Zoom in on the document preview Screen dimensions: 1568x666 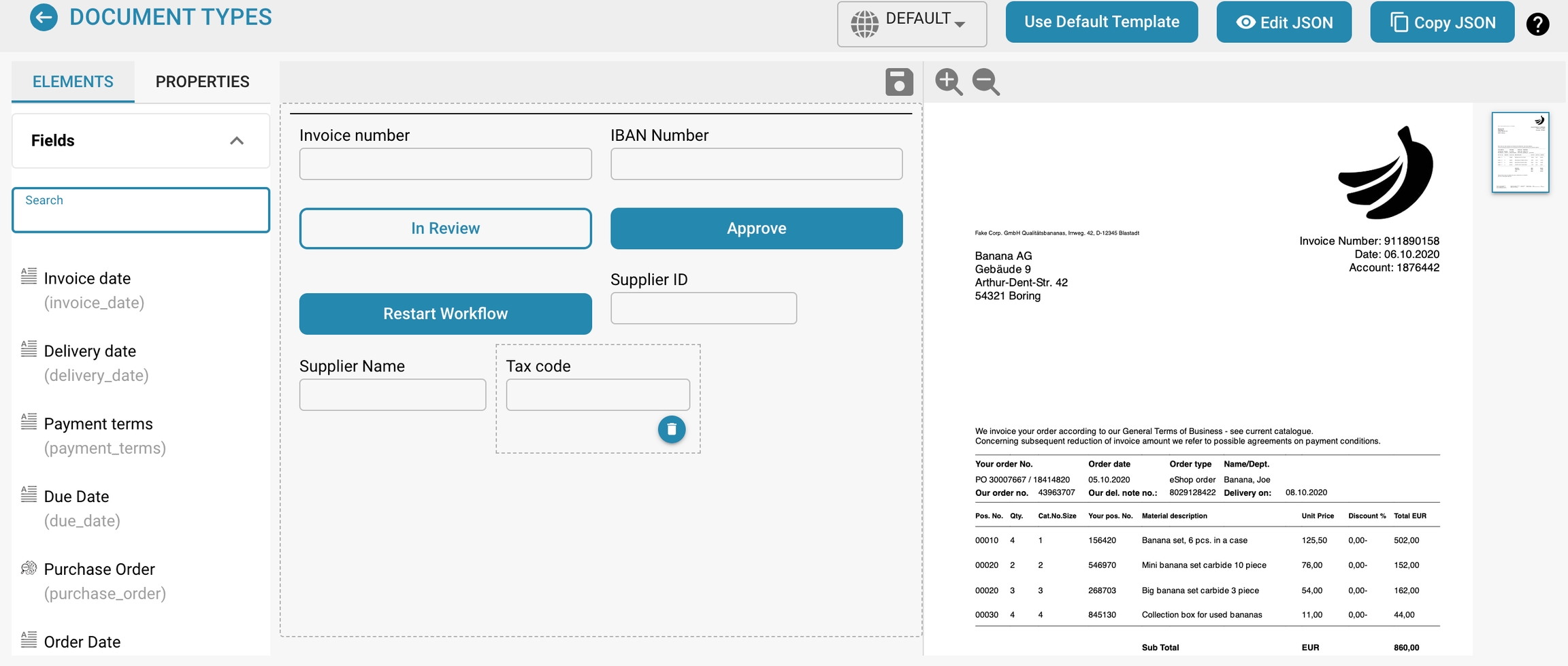point(949,82)
